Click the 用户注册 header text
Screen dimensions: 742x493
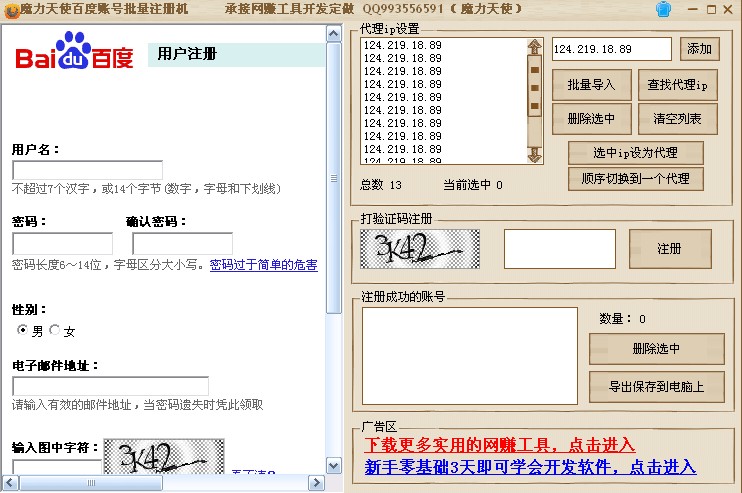pyautogui.click(x=187, y=54)
